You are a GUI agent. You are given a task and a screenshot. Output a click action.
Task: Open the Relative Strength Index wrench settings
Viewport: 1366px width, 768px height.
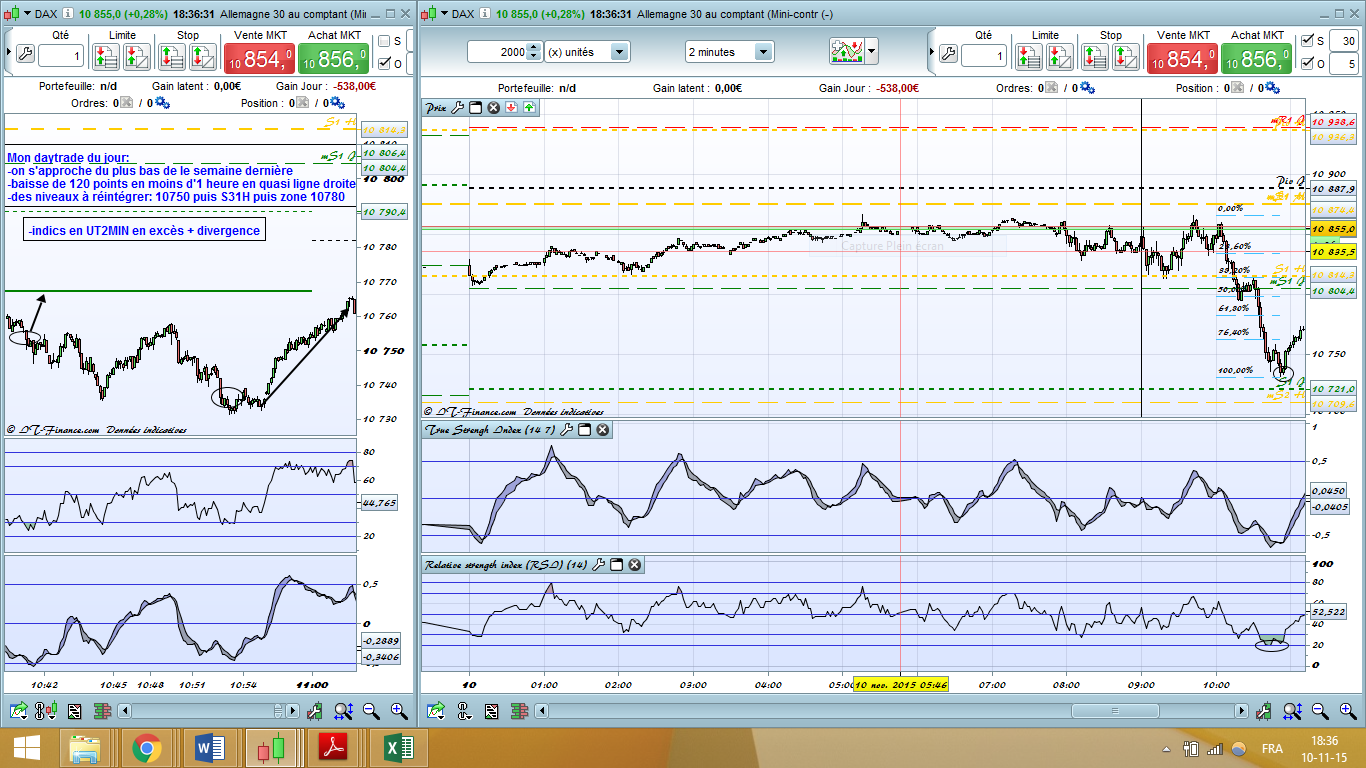click(598, 565)
